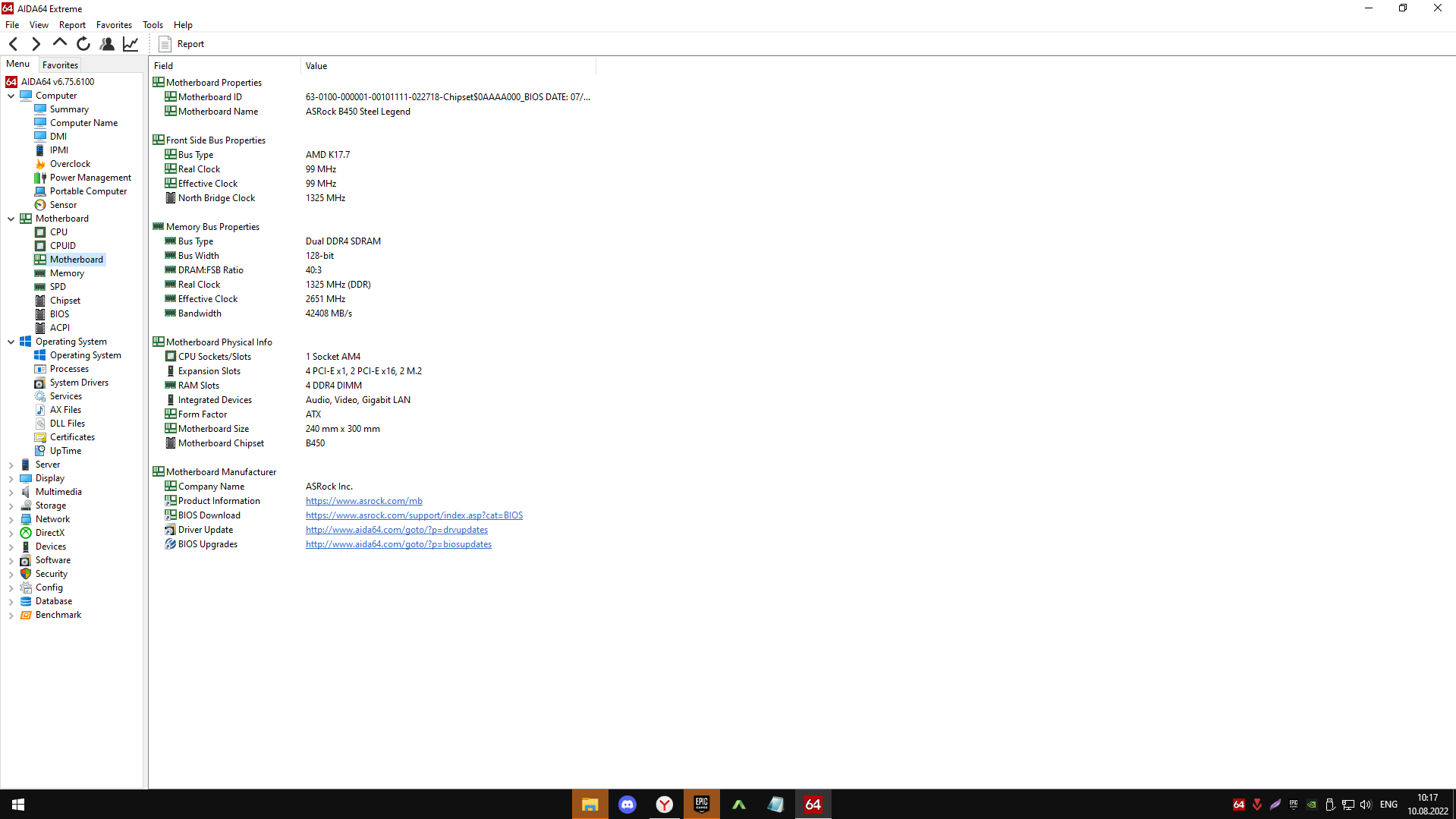Expand the Benchmark tree node
This screenshot has width=1456, height=819.
pyautogui.click(x=11, y=615)
